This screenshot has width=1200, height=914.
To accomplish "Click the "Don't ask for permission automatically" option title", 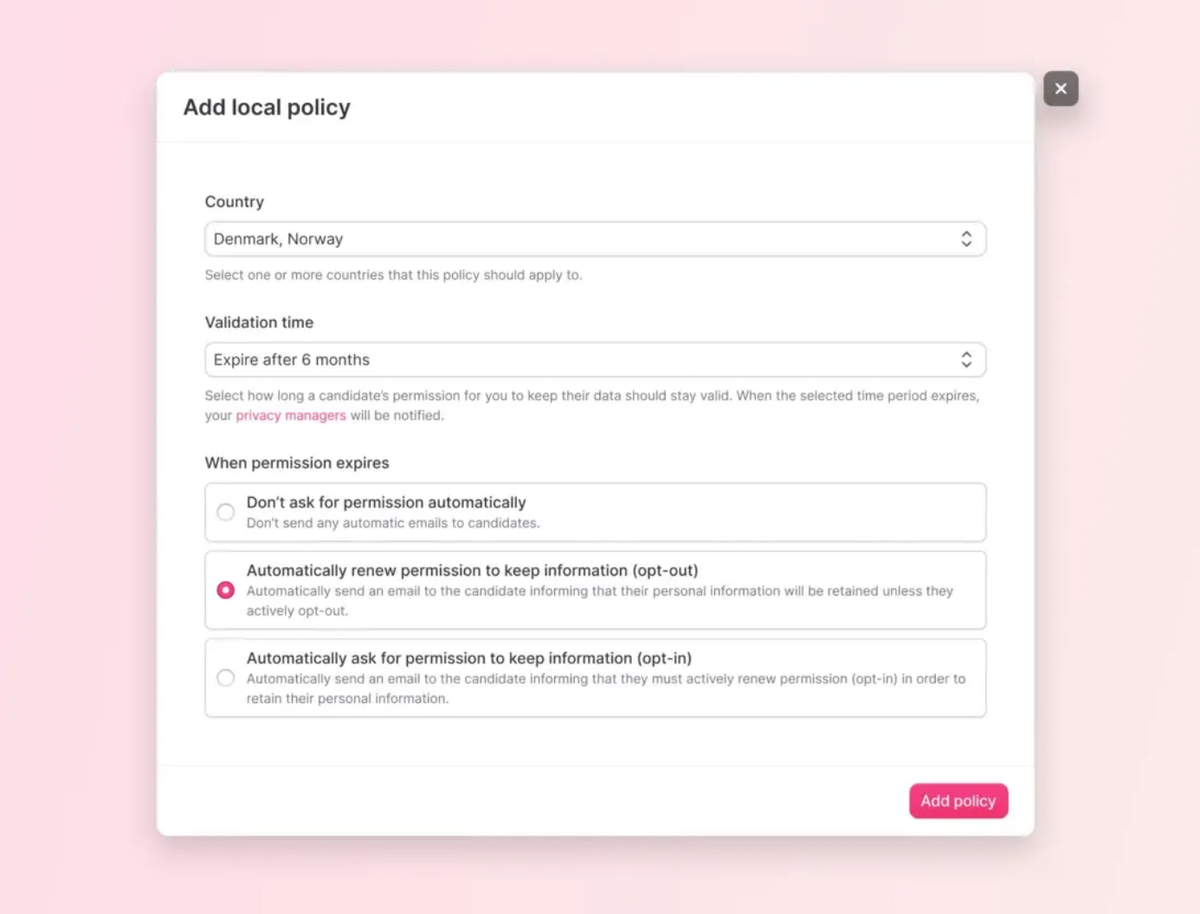I will coord(386,502).
